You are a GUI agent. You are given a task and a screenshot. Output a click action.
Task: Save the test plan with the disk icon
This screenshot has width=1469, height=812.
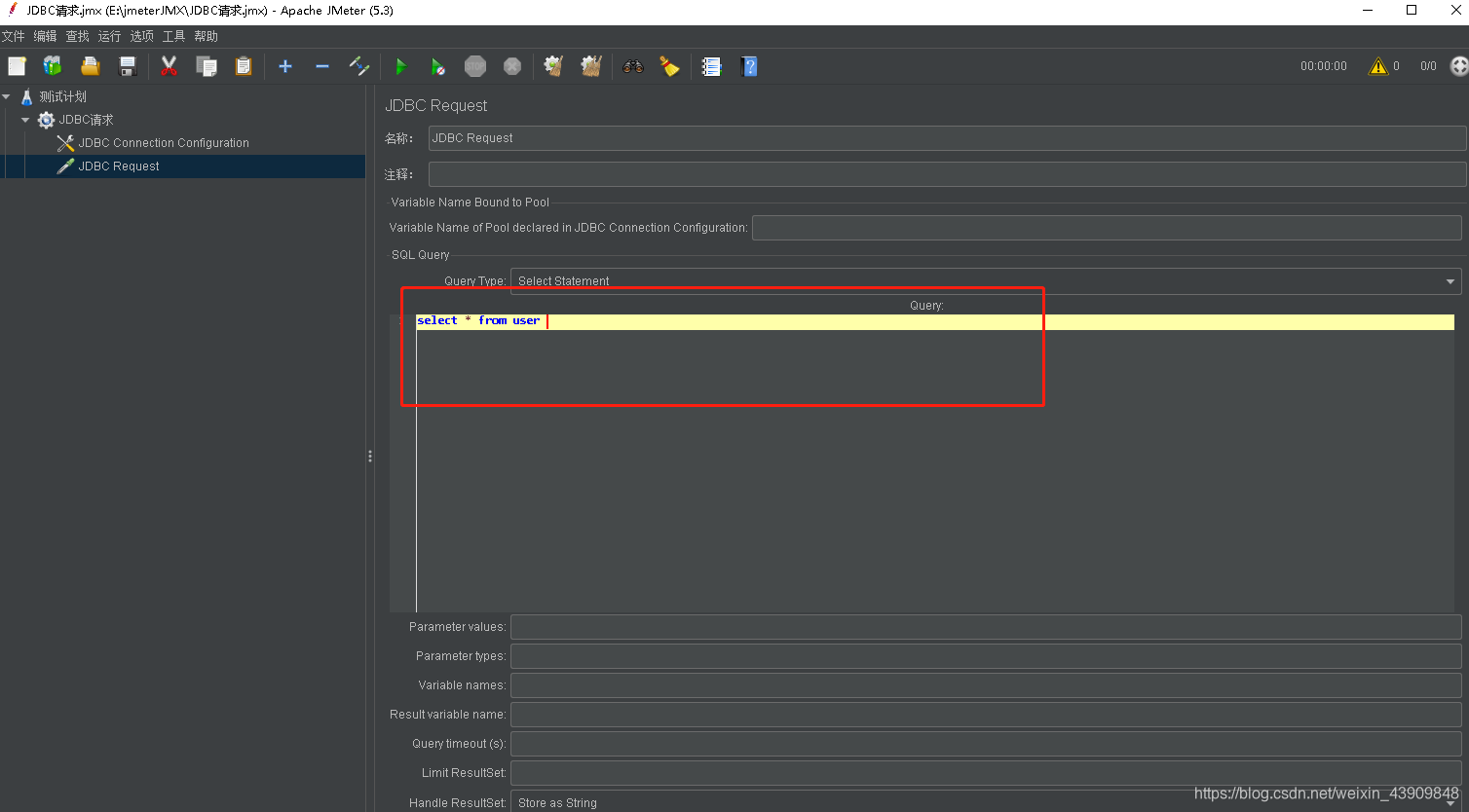(x=128, y=66)
